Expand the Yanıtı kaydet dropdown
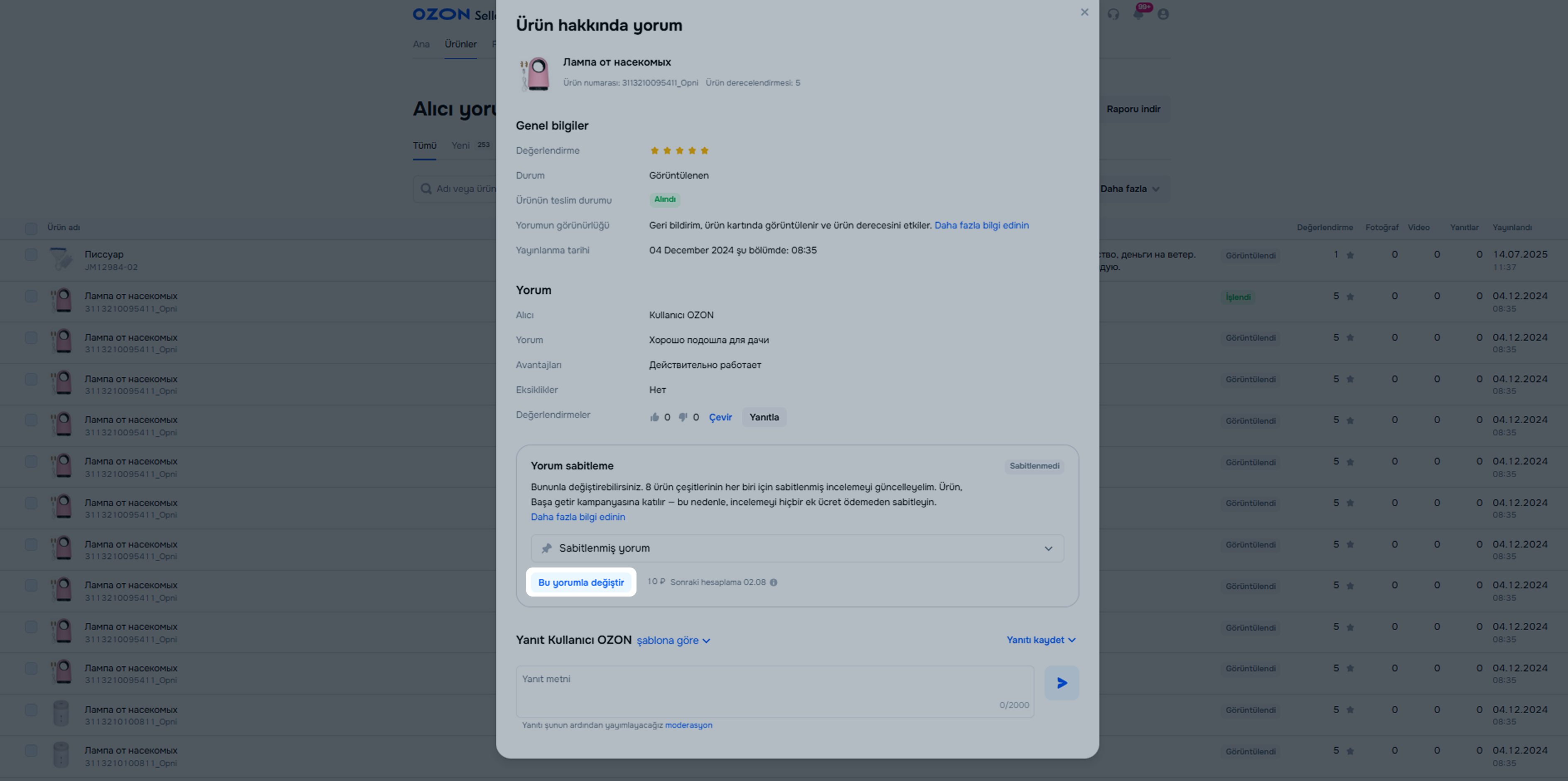 pyautogui.click(x=1041, y=640)
